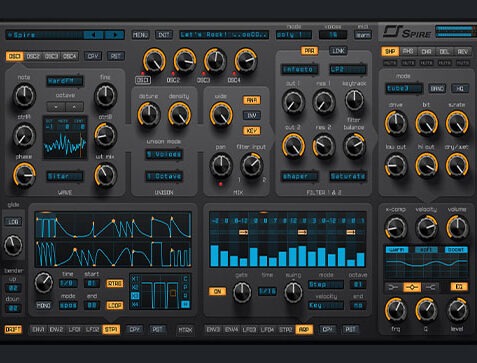This screenshot has width=477, height=363.
Task: Open the infecto filter type dropdown
Action: click(299, 69)
